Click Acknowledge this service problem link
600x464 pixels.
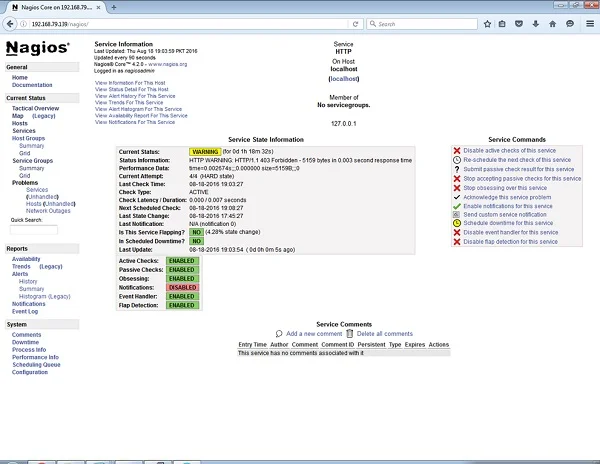507,197
